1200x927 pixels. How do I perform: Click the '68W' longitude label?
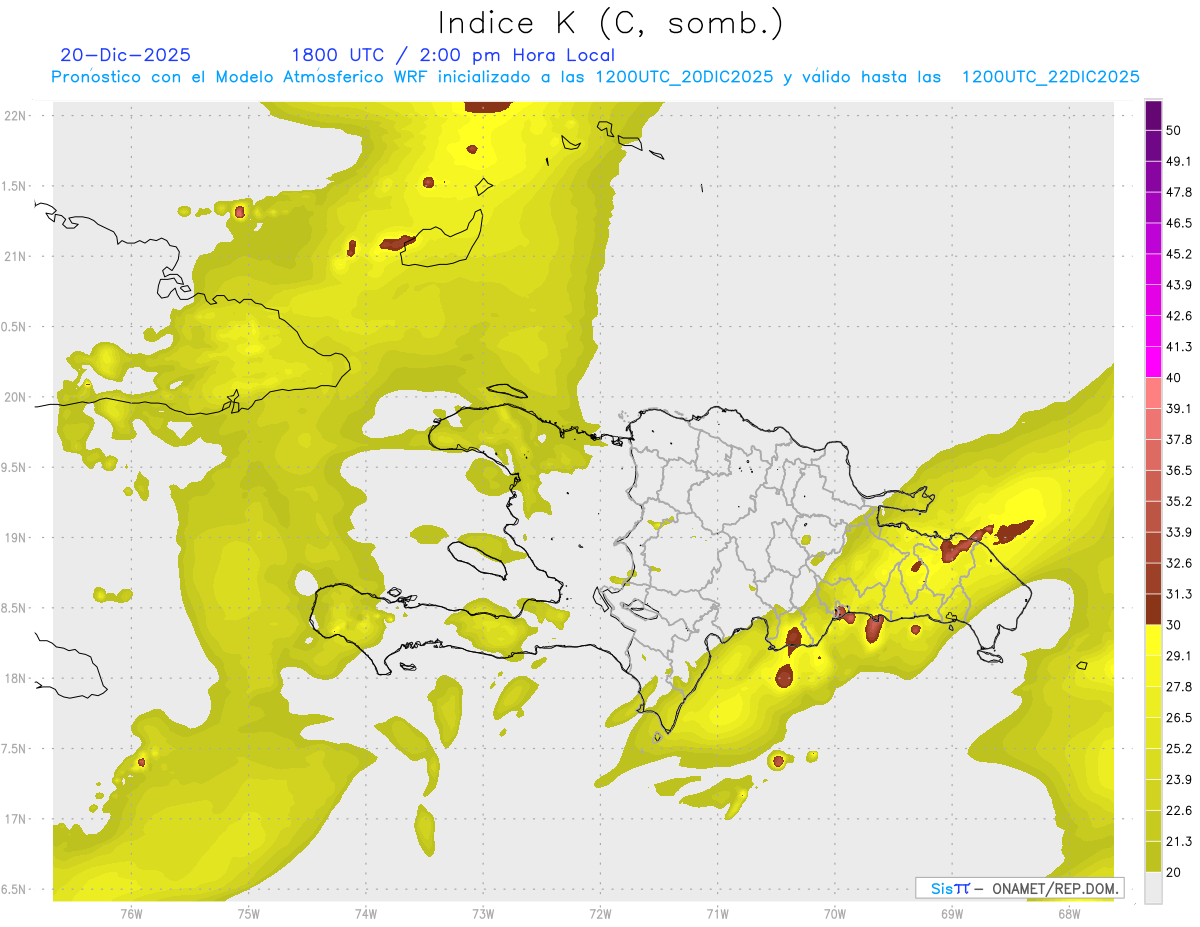click(1069, 914)
